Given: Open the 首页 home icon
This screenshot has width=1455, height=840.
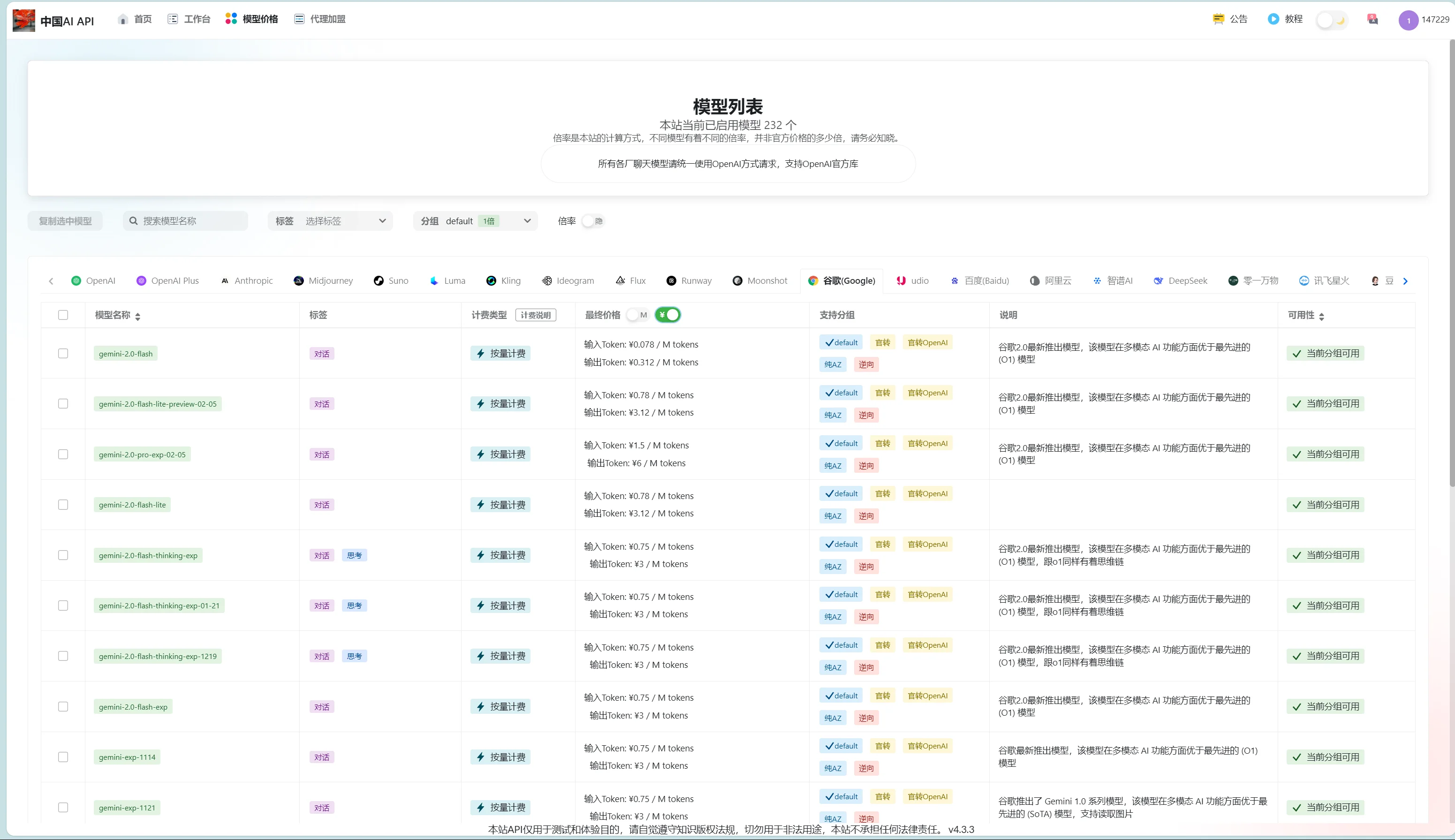Looking at the screenshot, I should 122,19.
